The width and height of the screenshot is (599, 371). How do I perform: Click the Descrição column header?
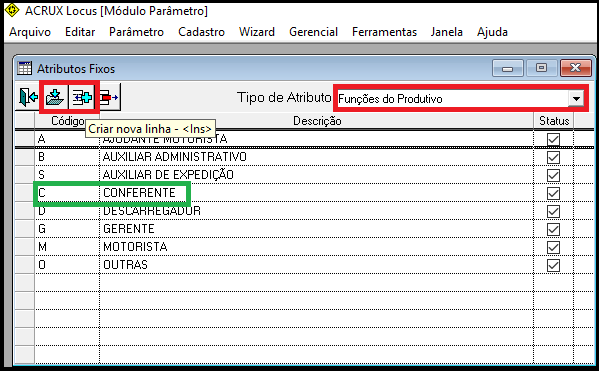click(x=317, y=121)
